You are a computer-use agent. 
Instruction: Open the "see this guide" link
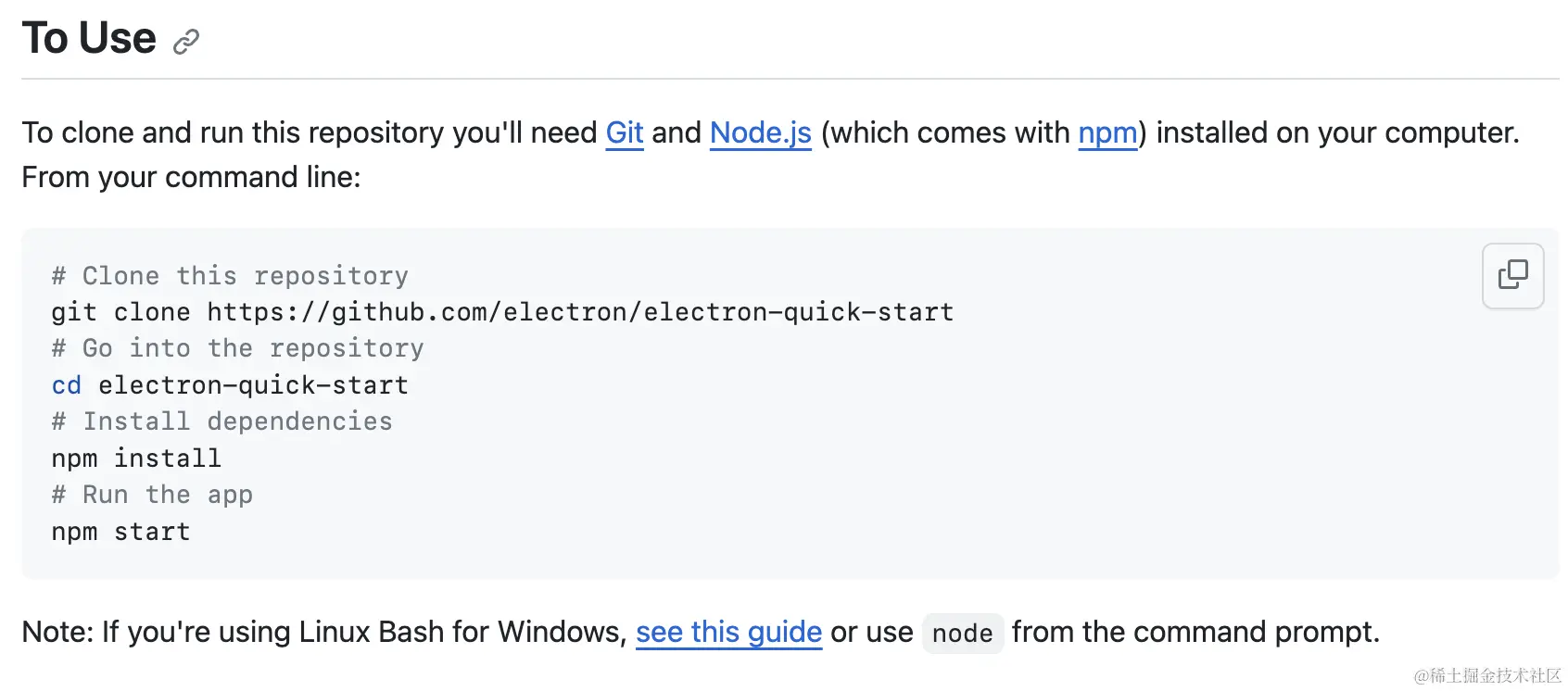coord(728,632)
